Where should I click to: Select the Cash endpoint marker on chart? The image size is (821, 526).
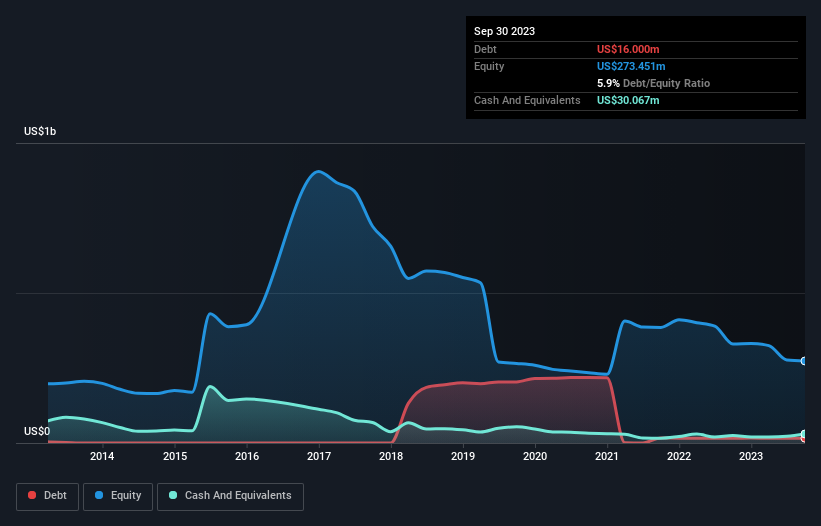pos(804,434)
